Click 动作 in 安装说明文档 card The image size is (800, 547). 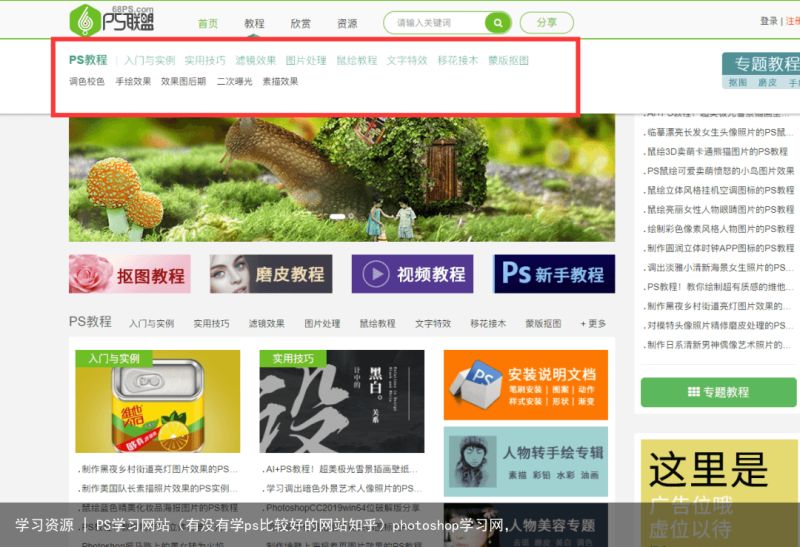tap(586, 390)
